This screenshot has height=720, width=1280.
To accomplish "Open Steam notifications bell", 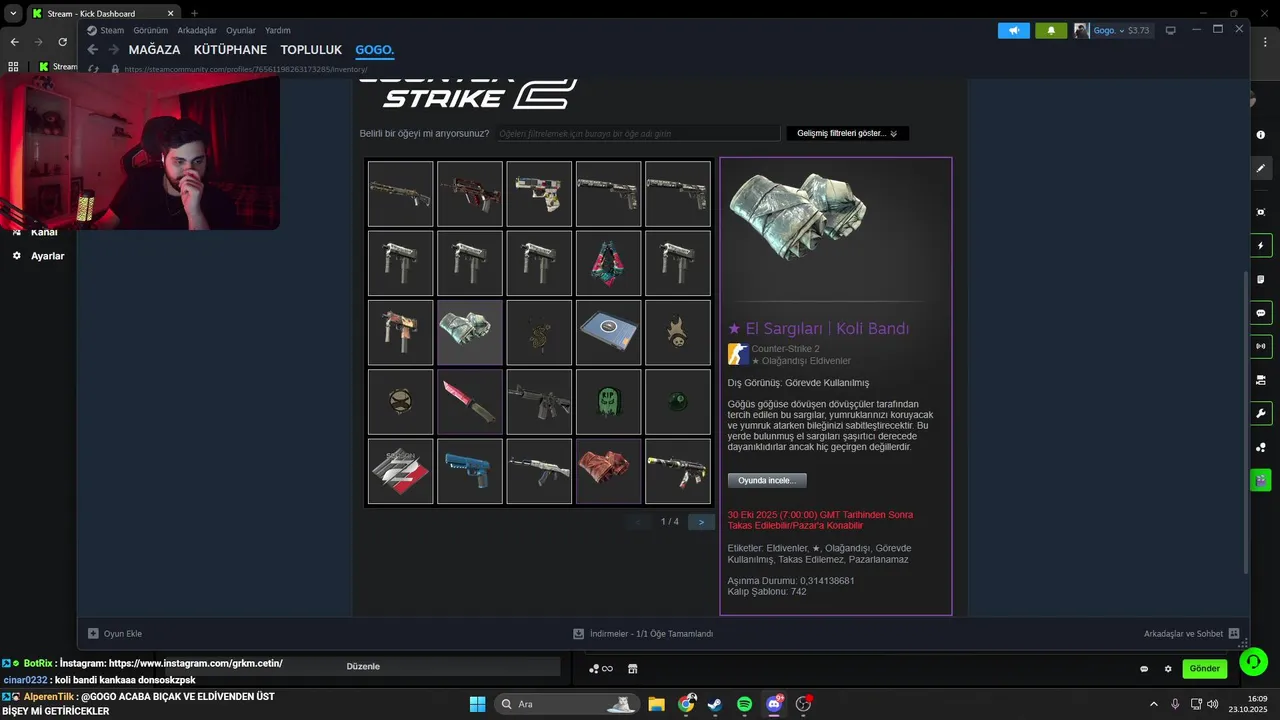I will click(x=1051, y=31).
